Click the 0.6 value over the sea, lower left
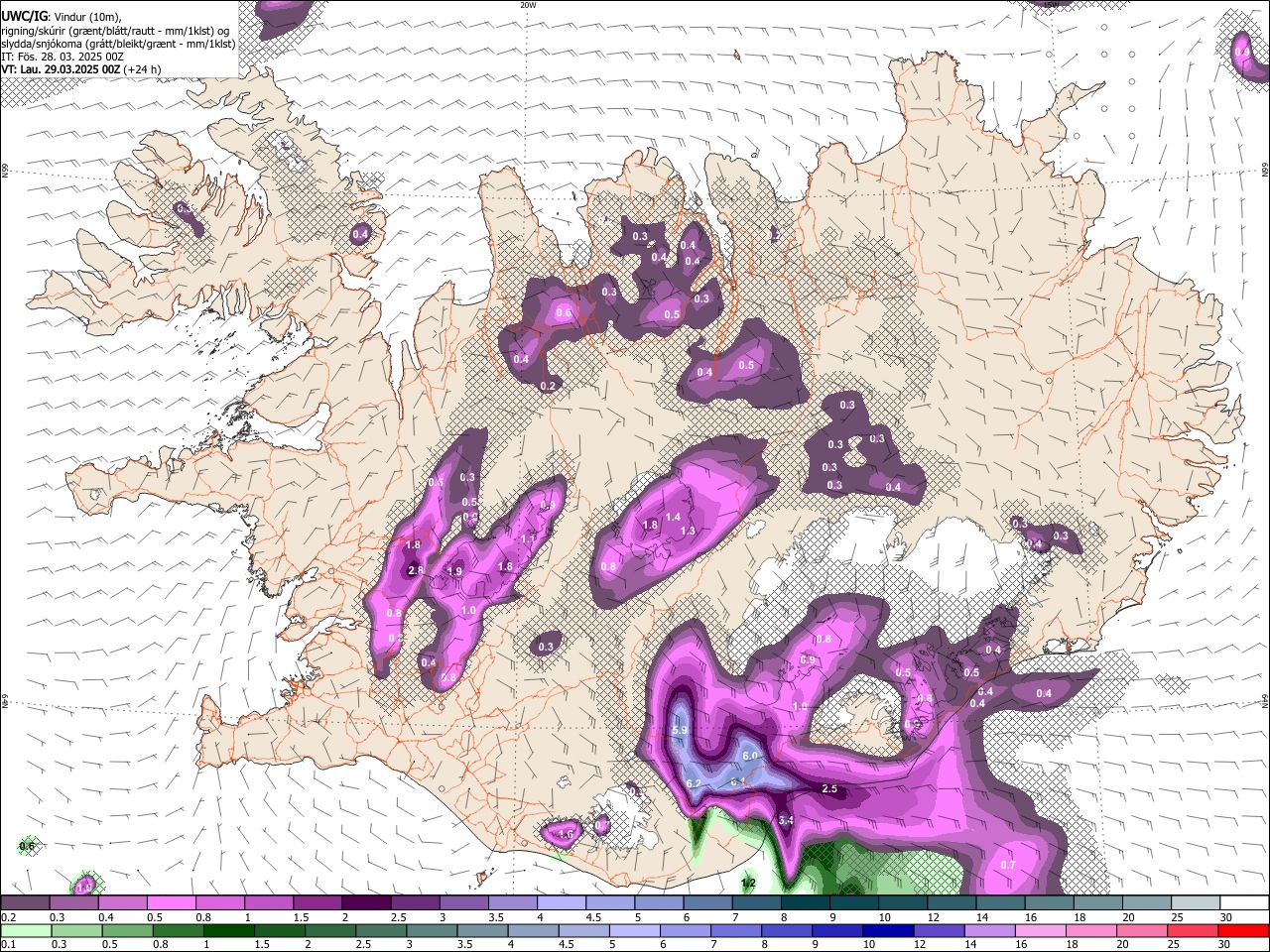Screen dimensions: 1270x952 pyautogui.click(x=27, y=846)
